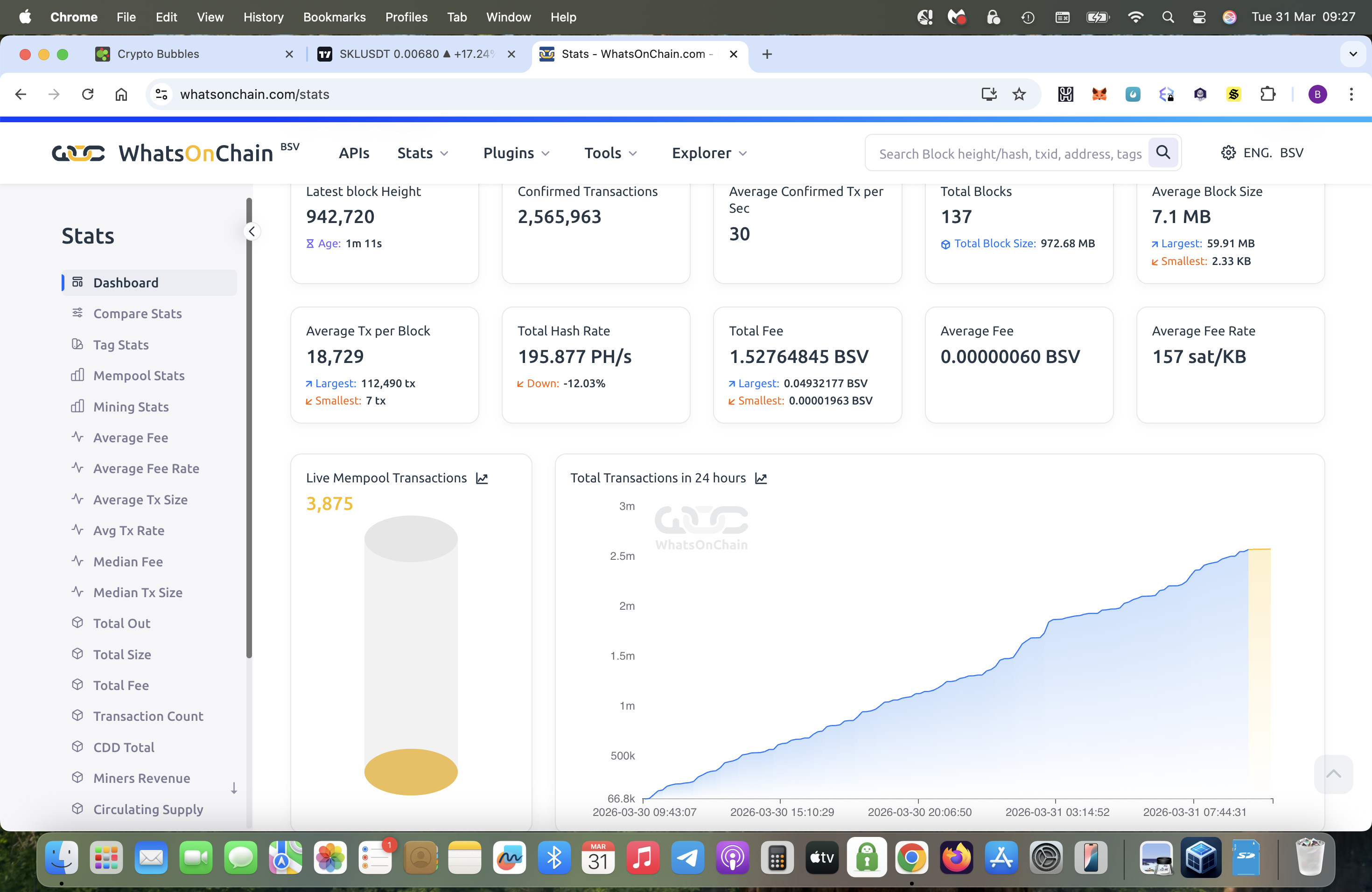Switch to the SKLUSDT tab

pos(416,54)
